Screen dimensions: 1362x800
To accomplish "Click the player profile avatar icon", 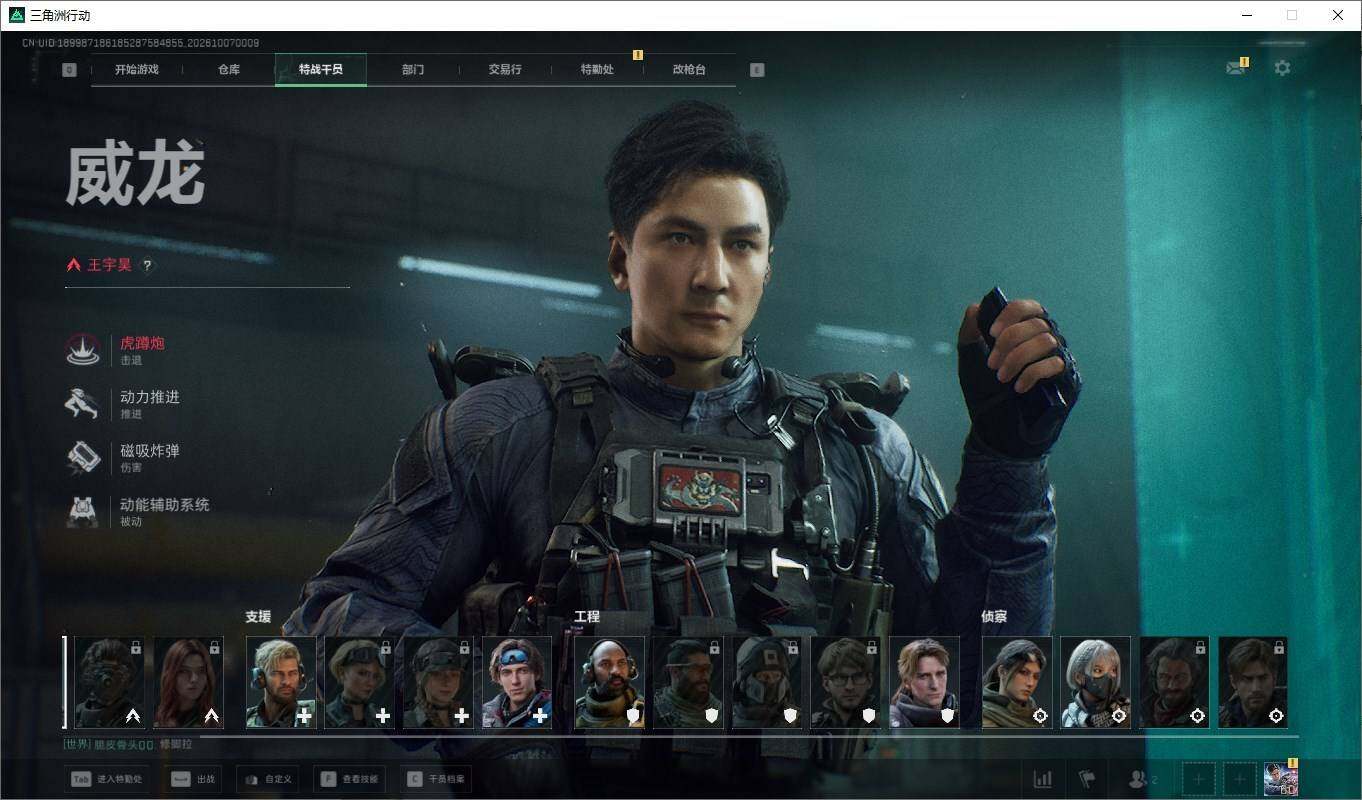I will point(1281,779).
